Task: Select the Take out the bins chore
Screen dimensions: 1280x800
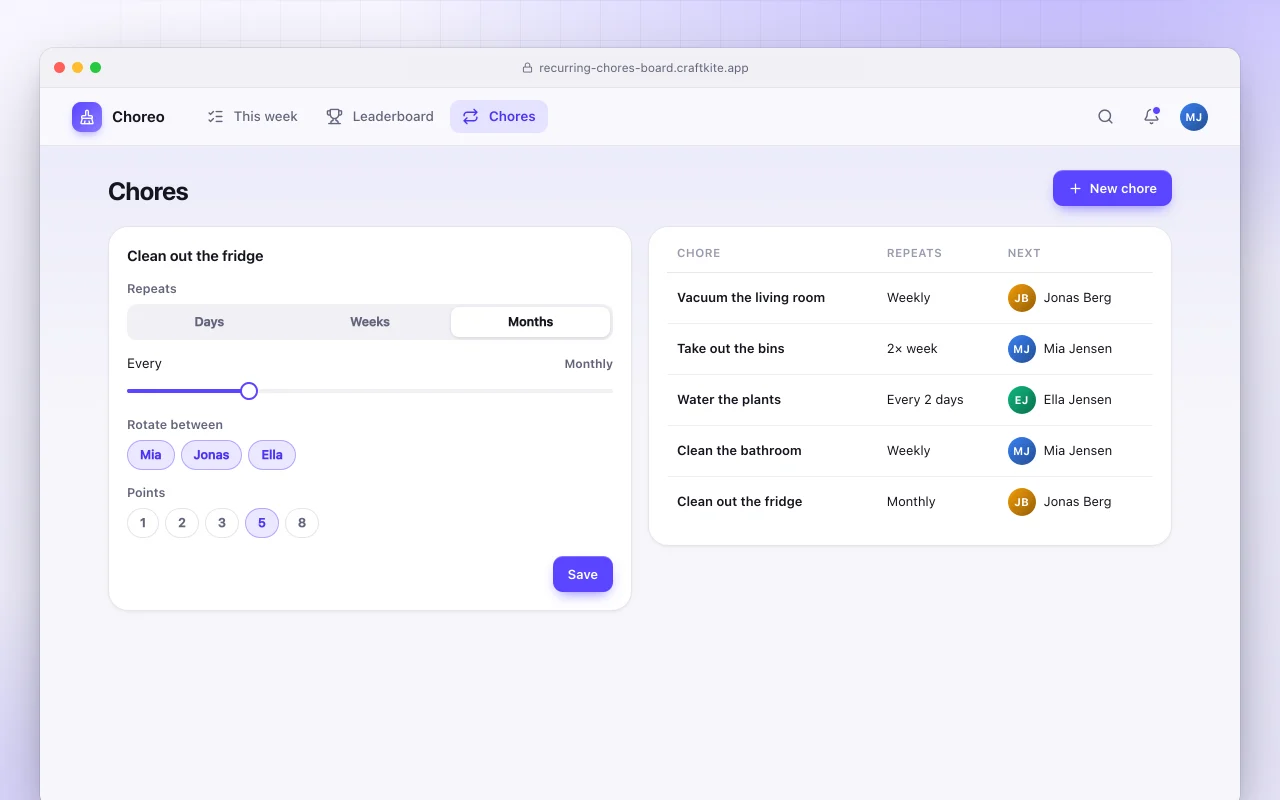Action: tap(731, 349)
